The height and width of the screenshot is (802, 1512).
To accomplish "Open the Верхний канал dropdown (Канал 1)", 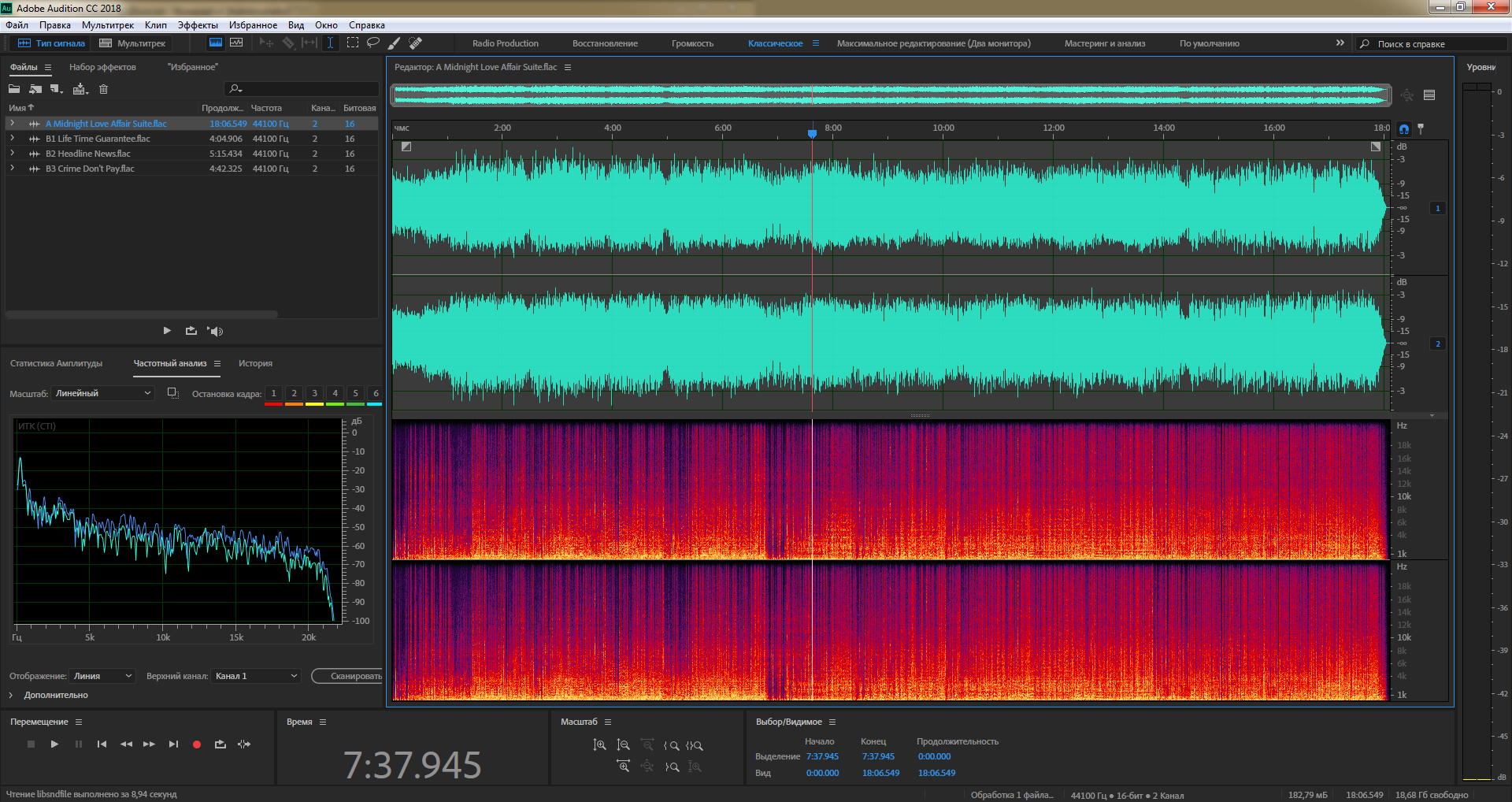I will tap(256, 676).
